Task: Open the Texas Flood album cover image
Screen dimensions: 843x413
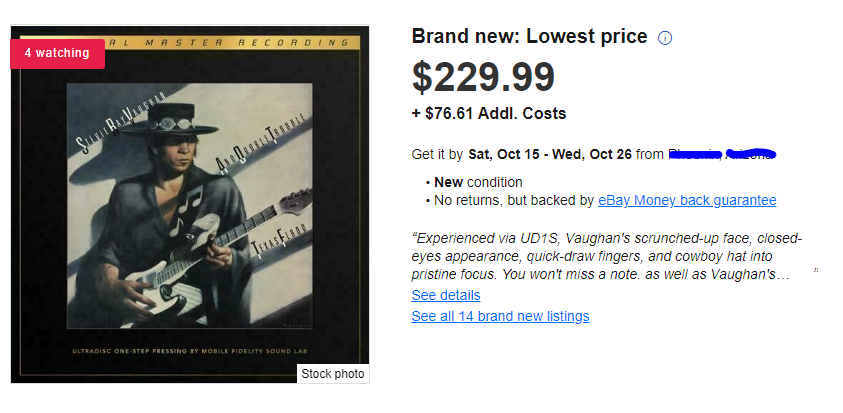Action: coord(190,205)
